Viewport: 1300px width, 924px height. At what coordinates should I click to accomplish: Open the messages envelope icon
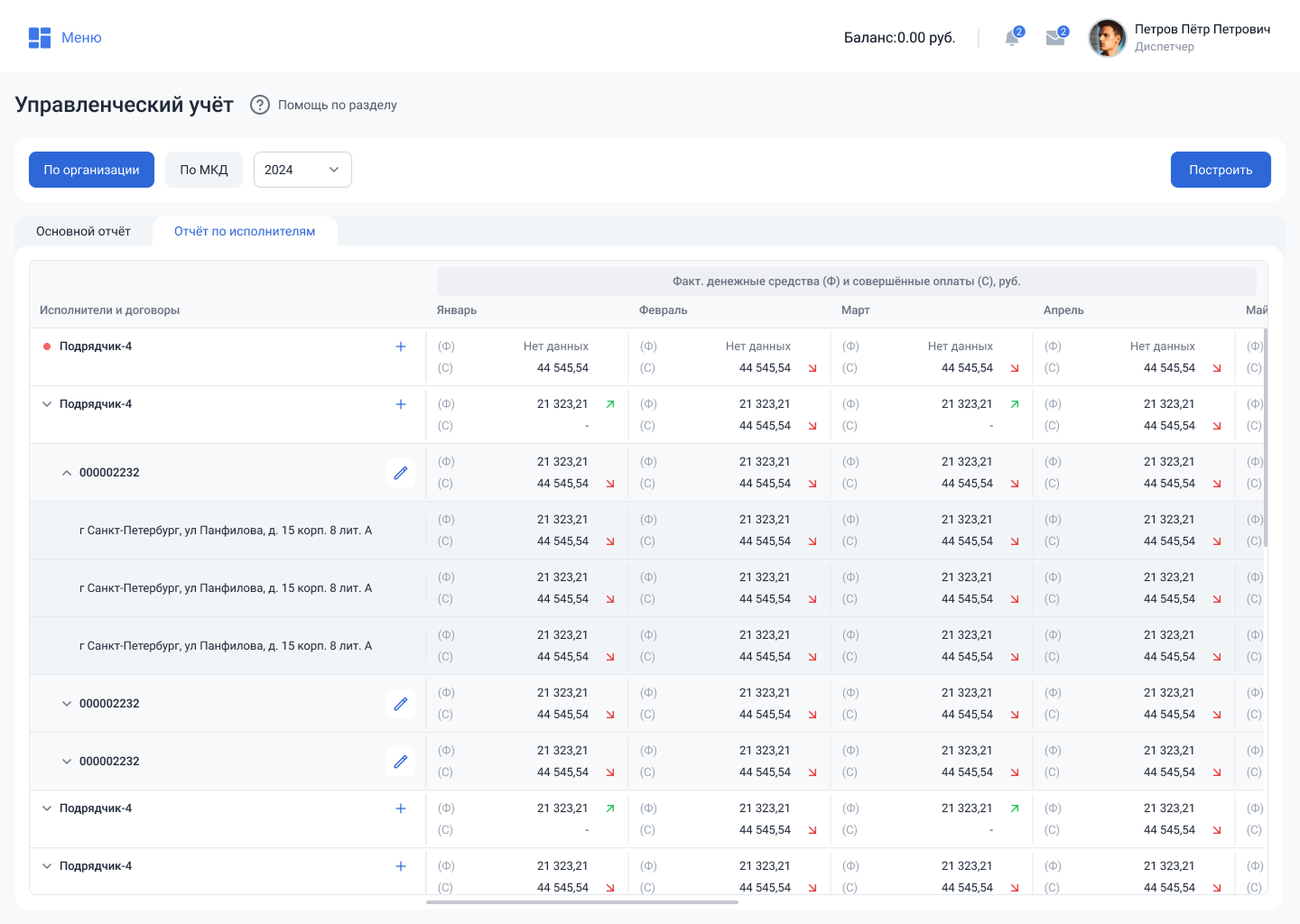1054,38
